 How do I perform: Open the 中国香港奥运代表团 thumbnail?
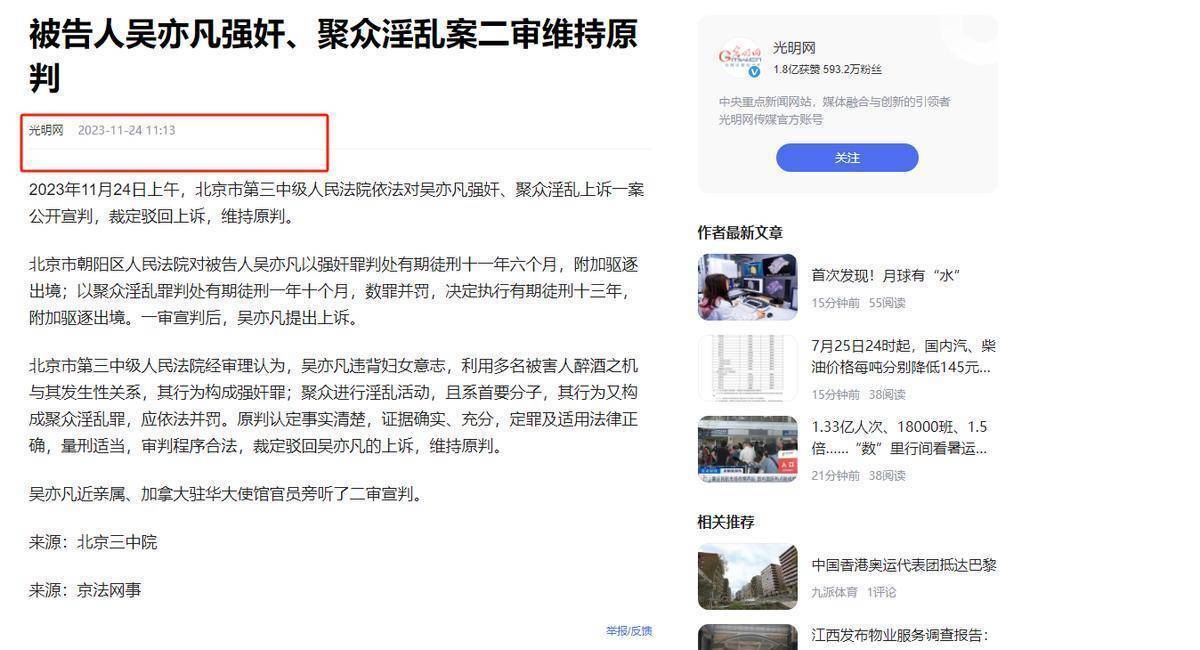(x=747, y=577)
